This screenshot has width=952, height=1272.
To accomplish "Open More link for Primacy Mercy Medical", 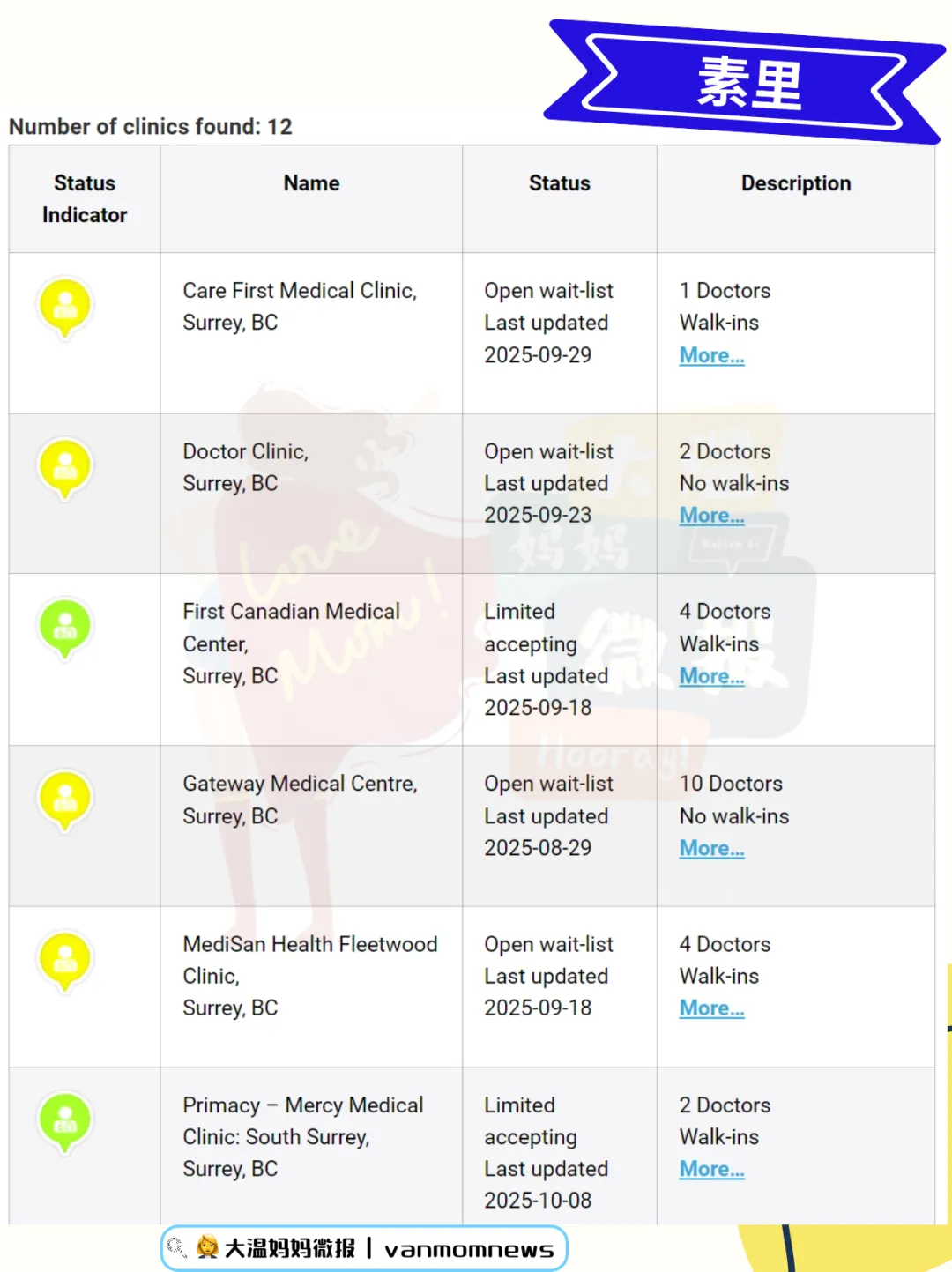I will pyautogui.click(x=711, y=1169).
